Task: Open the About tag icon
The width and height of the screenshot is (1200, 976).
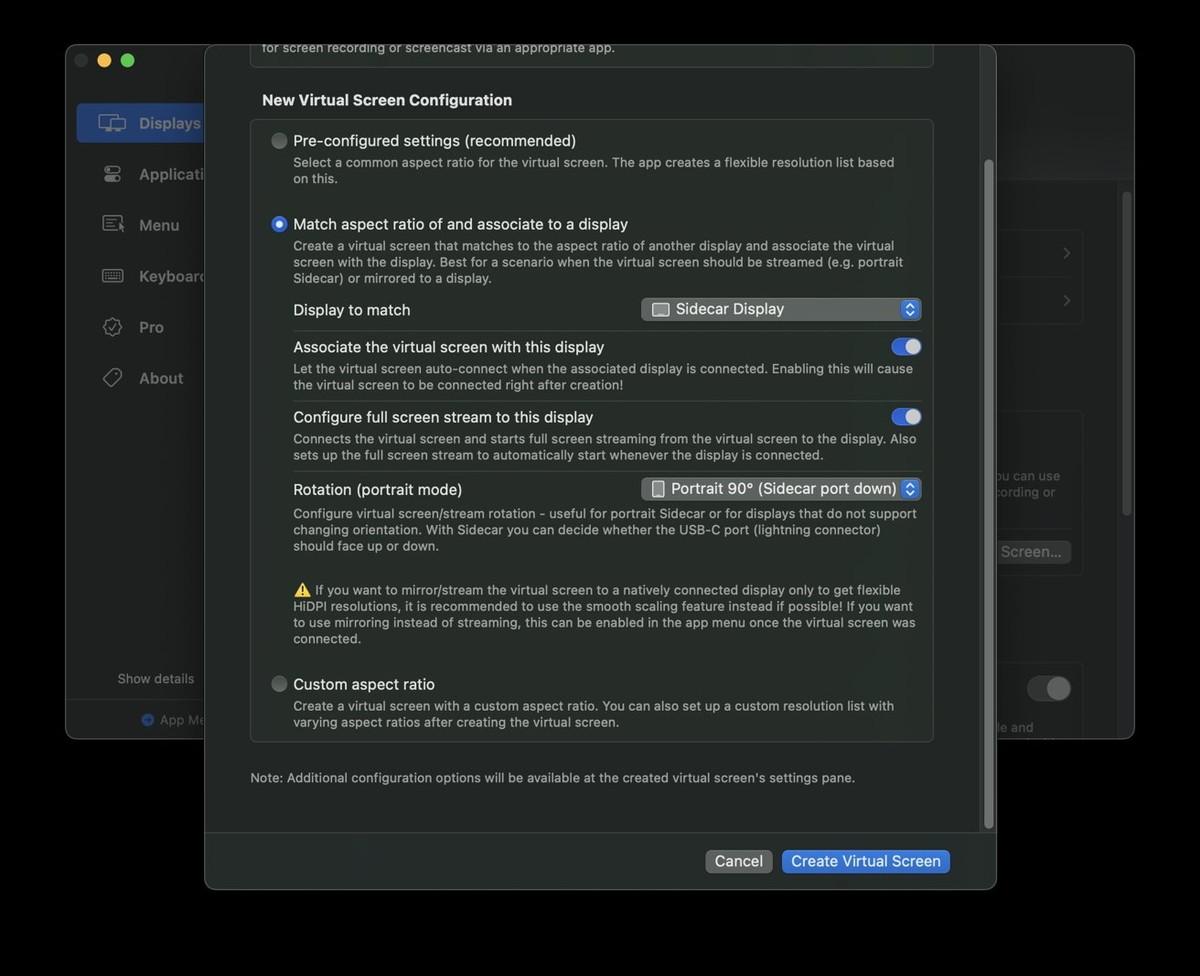Action: pyautogui.click(x=113, y=378)
